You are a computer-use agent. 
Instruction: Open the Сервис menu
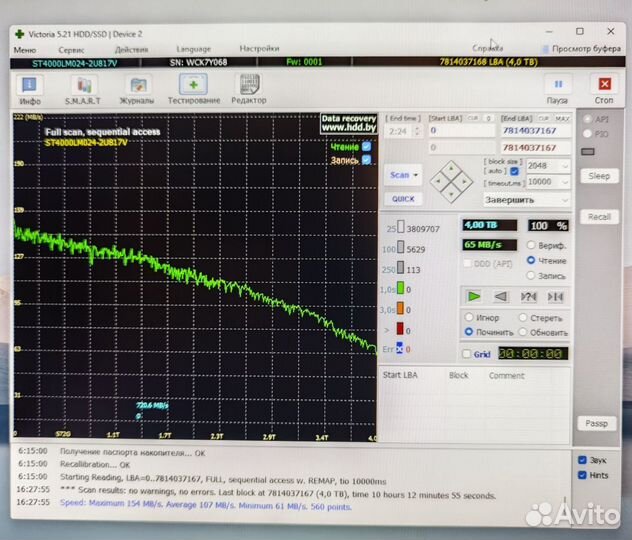click(x=71, y=49)
